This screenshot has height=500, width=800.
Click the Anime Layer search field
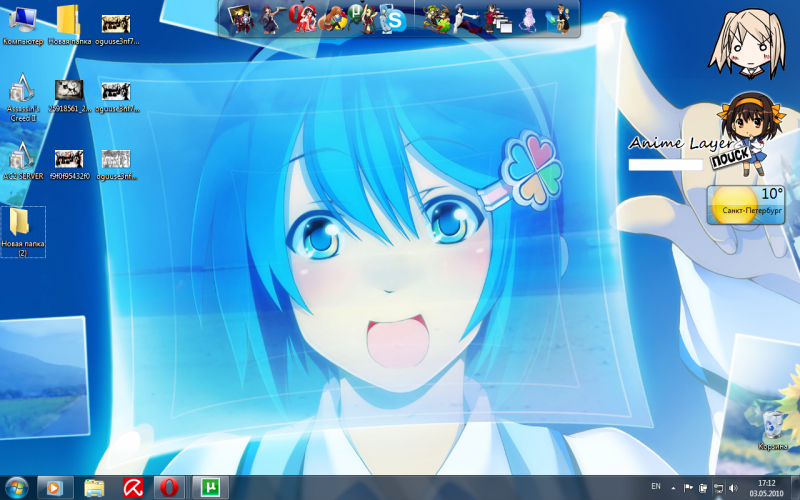[666, 165]
